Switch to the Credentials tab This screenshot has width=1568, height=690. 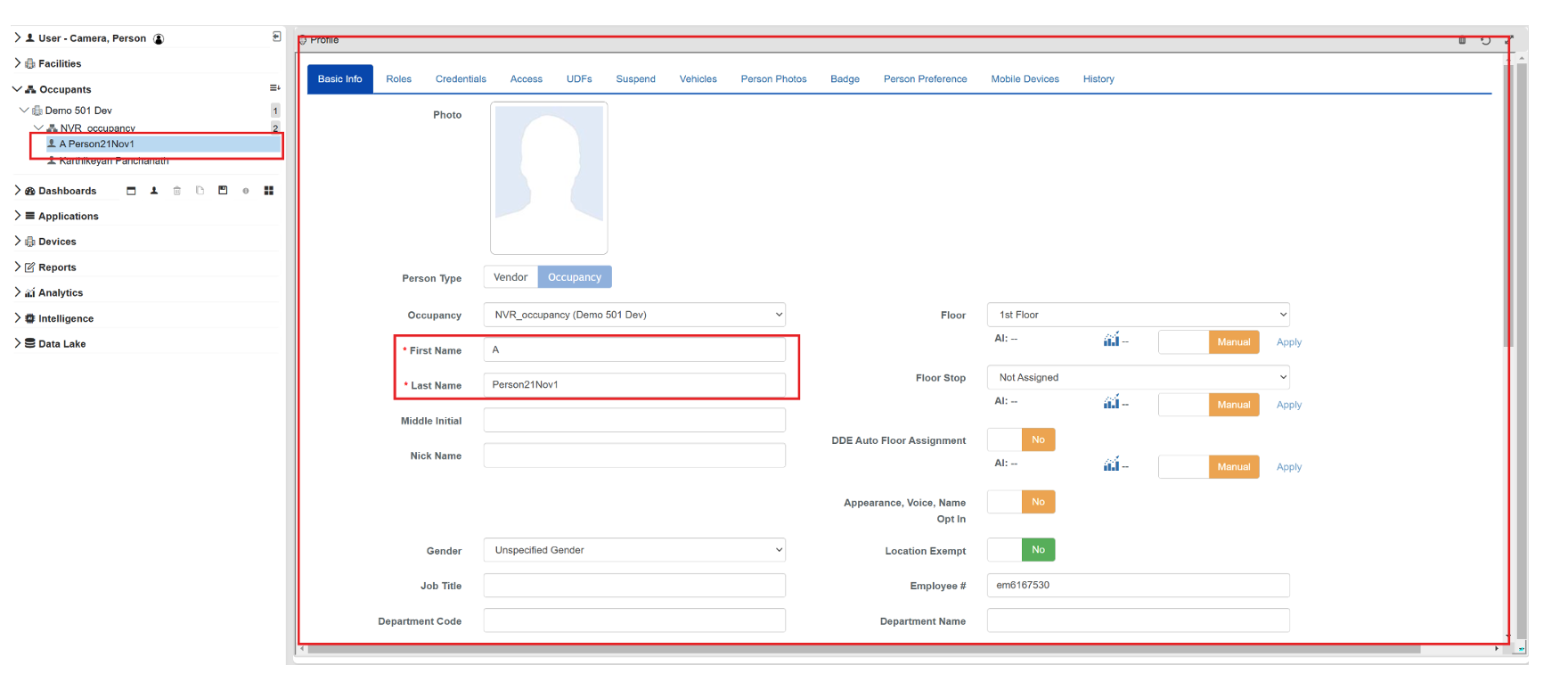tap(461, 79)
